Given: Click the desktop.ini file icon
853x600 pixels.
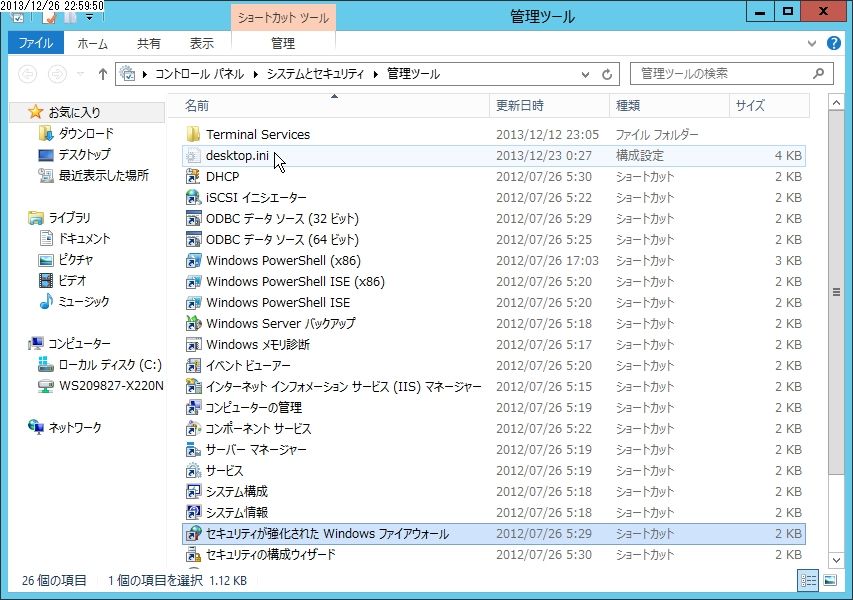Looking at the screenshot, I should (193, 156).
